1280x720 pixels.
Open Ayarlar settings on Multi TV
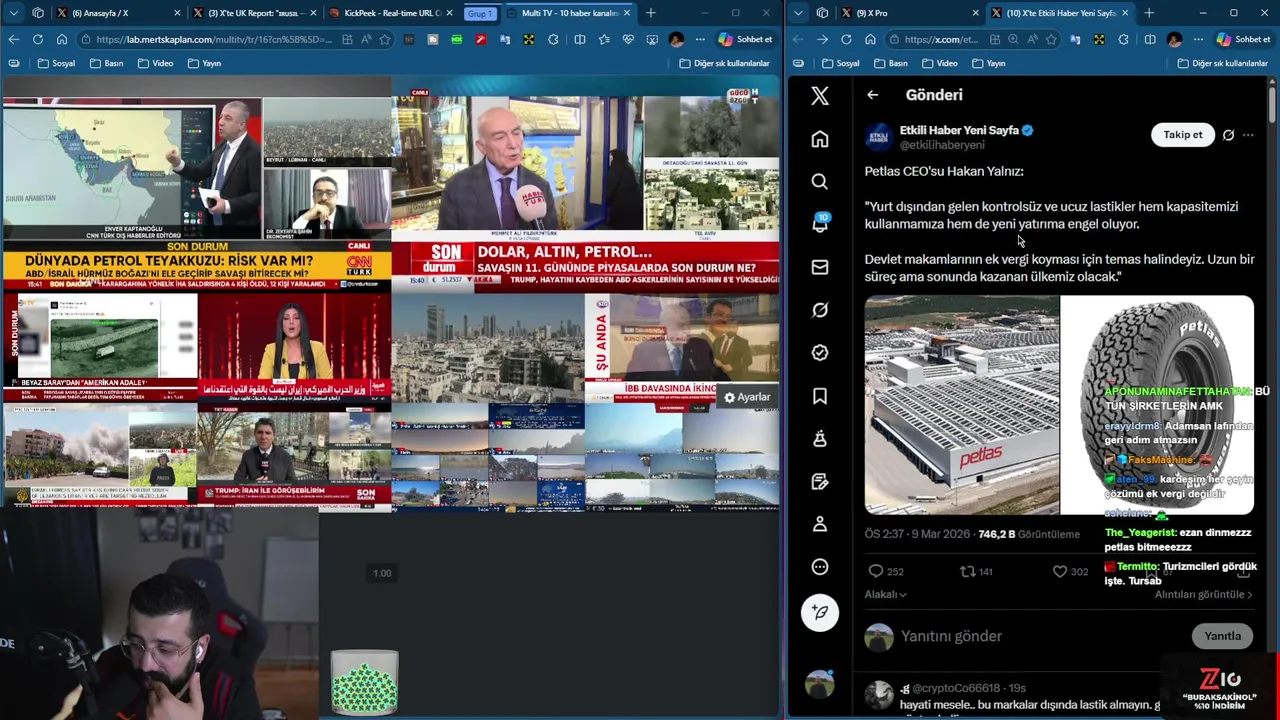747,397
